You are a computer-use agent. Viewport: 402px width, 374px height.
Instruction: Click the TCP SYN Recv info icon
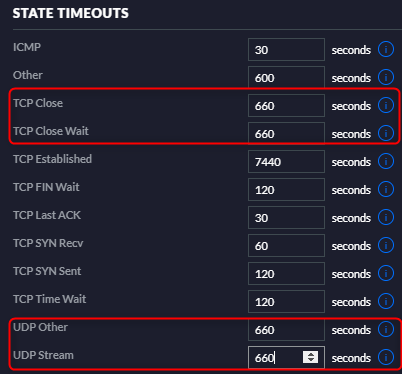(x=386, y=245)
